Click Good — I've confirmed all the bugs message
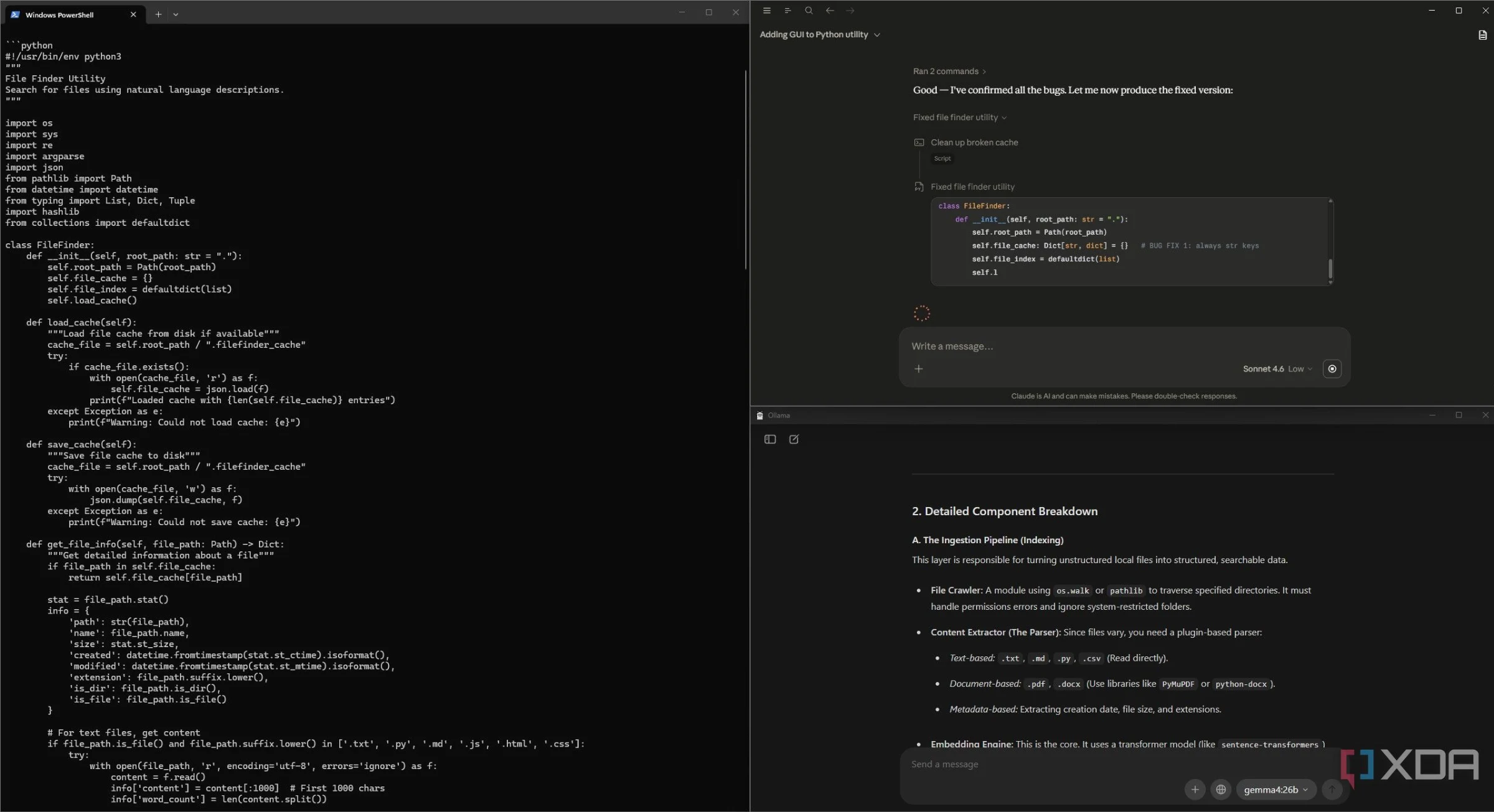 [x=1073, y=90]
